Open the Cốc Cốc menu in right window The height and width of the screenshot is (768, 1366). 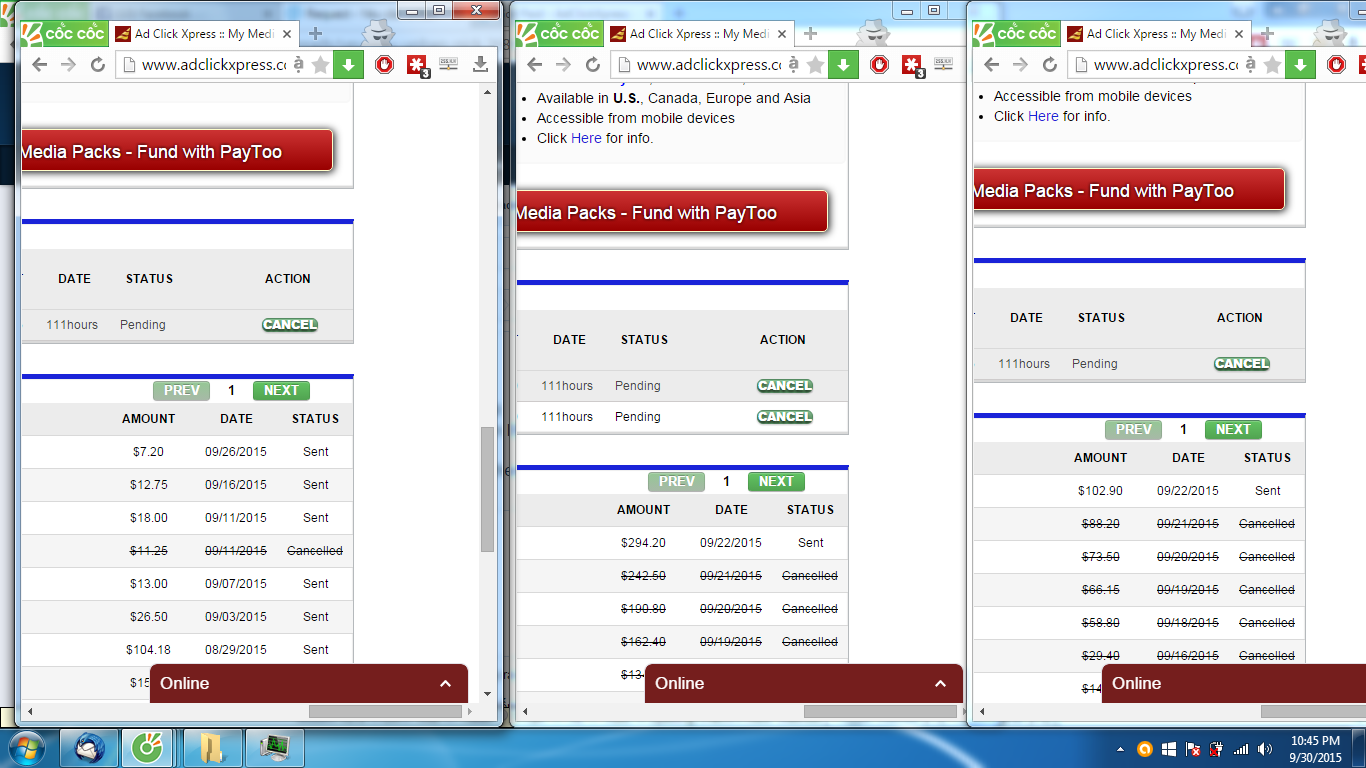(1015, 33)
